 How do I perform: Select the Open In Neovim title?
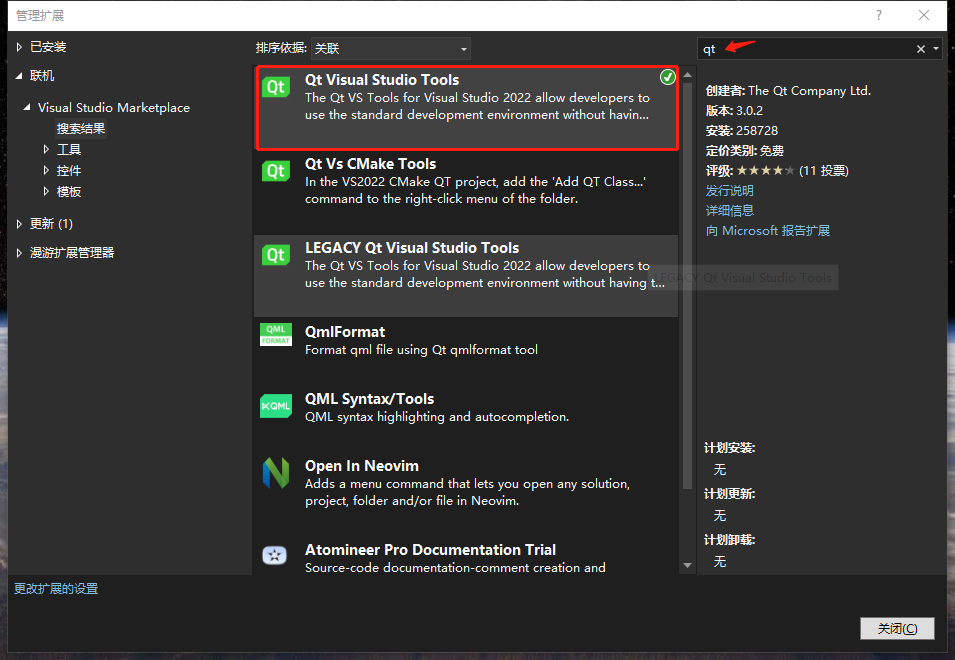362,466
